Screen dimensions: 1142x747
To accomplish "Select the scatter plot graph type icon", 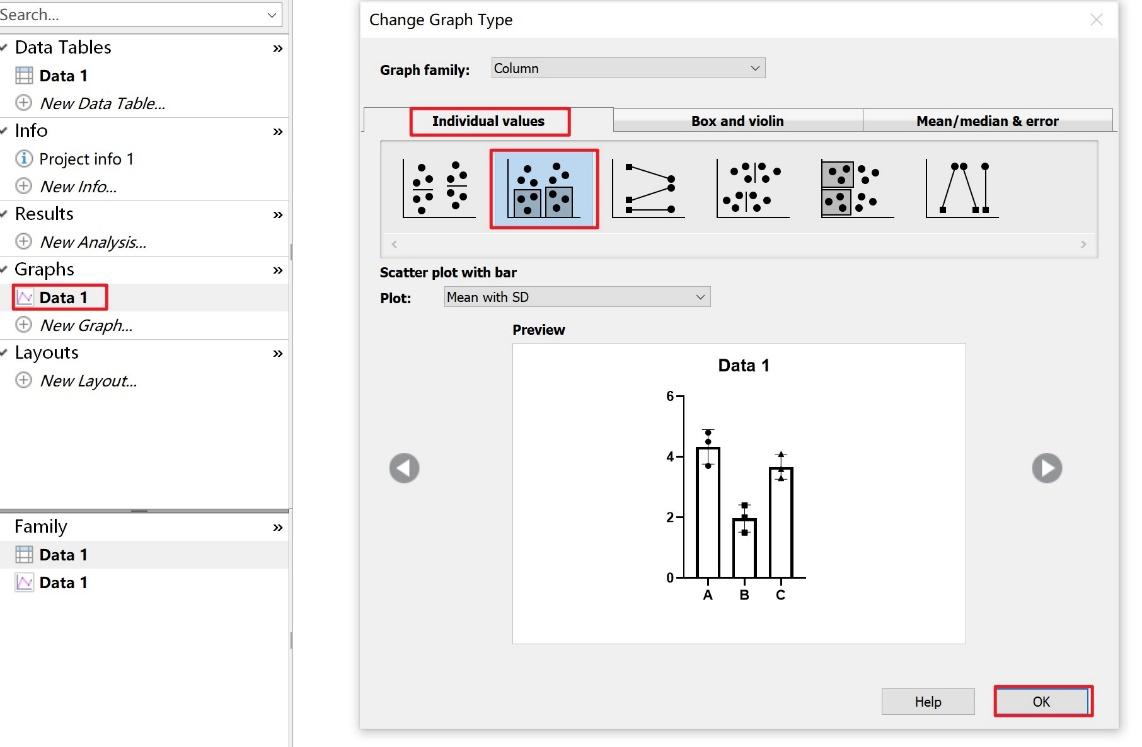I will pos(440,188).
